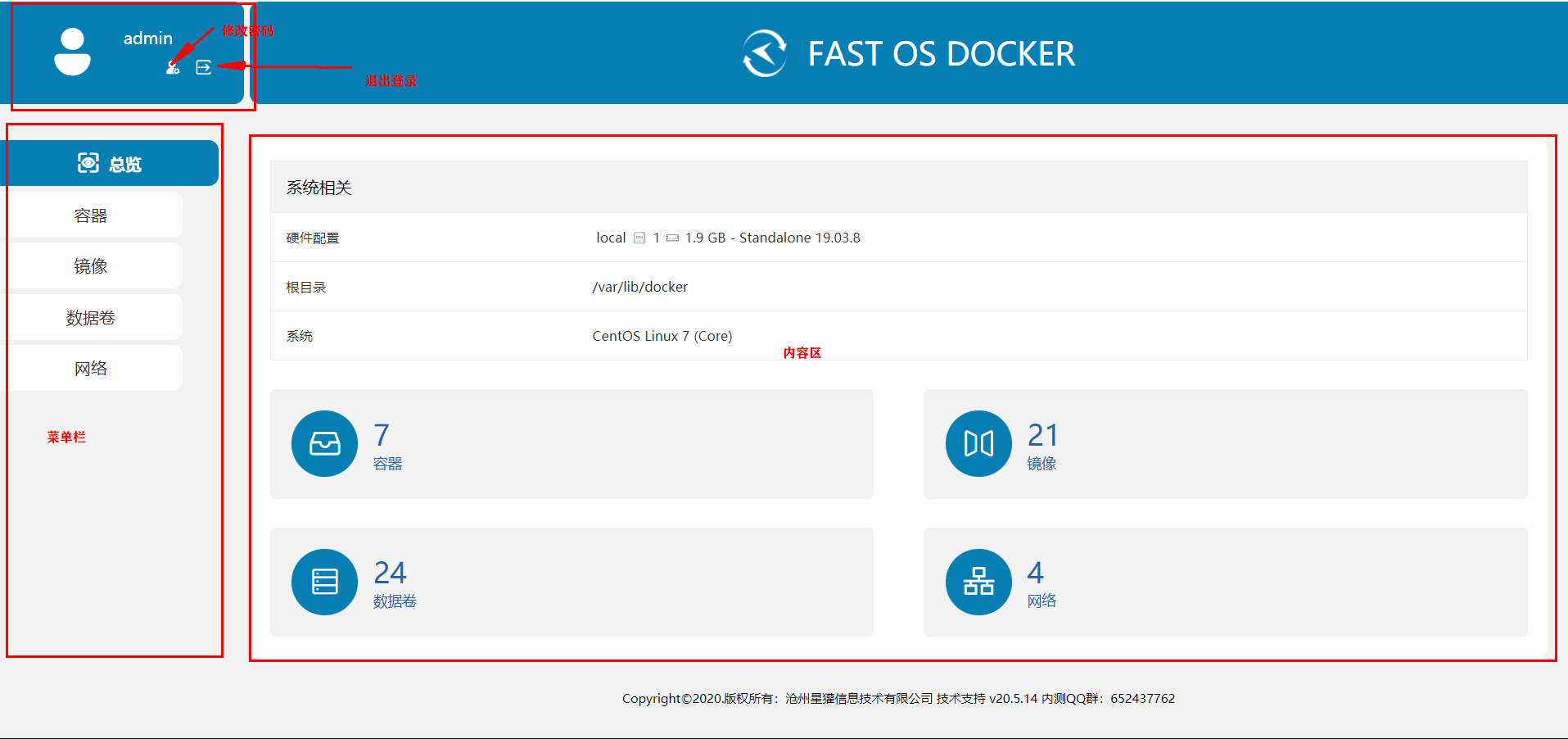Click the CPU icon next to local
Image resolution: width=1568 pixels, height=739 pixels.
pos(639,238)
